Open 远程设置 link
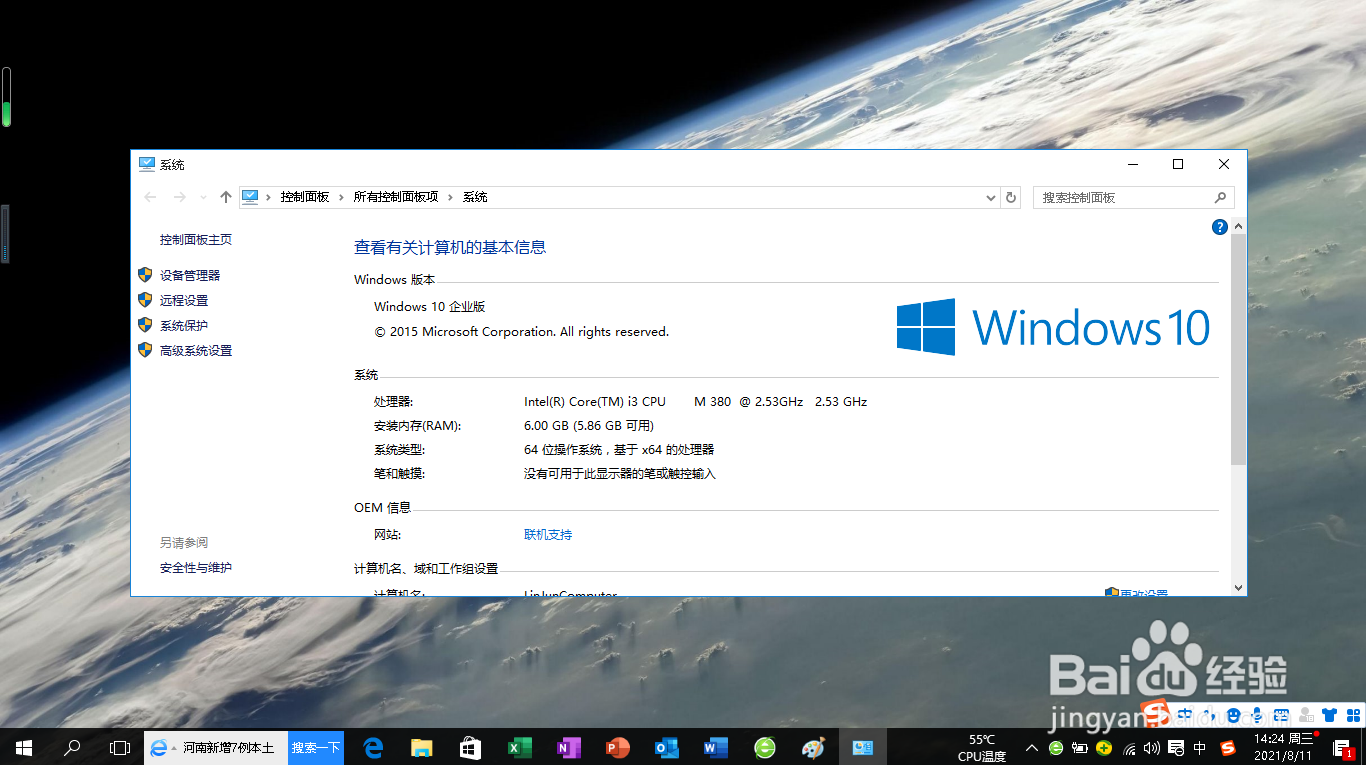The width and height of the screenshot is (1366, 765). click(184, 300)
